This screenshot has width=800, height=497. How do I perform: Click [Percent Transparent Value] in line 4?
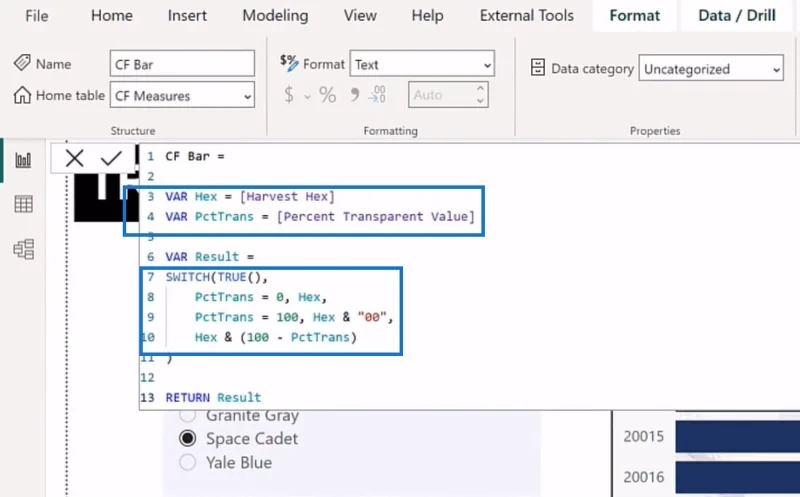[376, 216]
